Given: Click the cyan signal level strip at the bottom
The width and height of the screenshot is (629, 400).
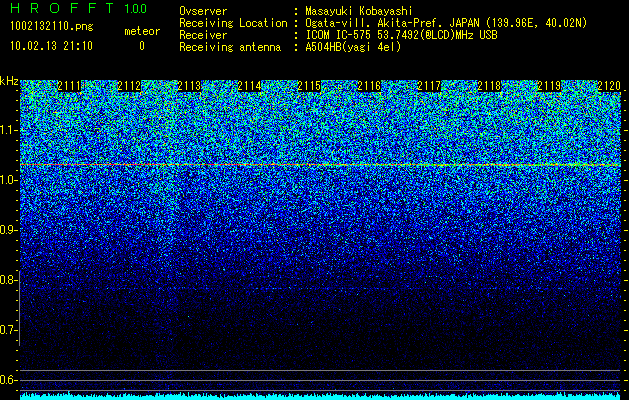Looking at the screenshot, I should click(x=320, y=396).
